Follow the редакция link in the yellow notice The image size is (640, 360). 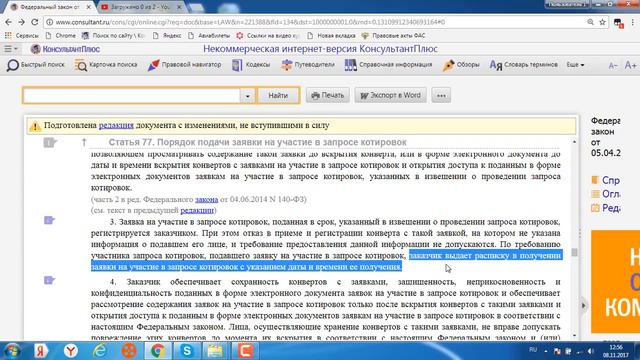point(116,125)
